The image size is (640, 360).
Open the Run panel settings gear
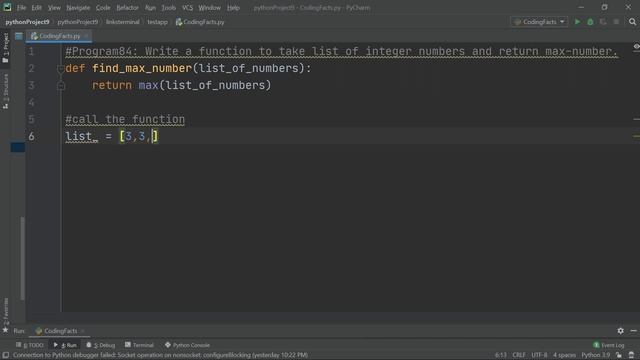[620, 331]
